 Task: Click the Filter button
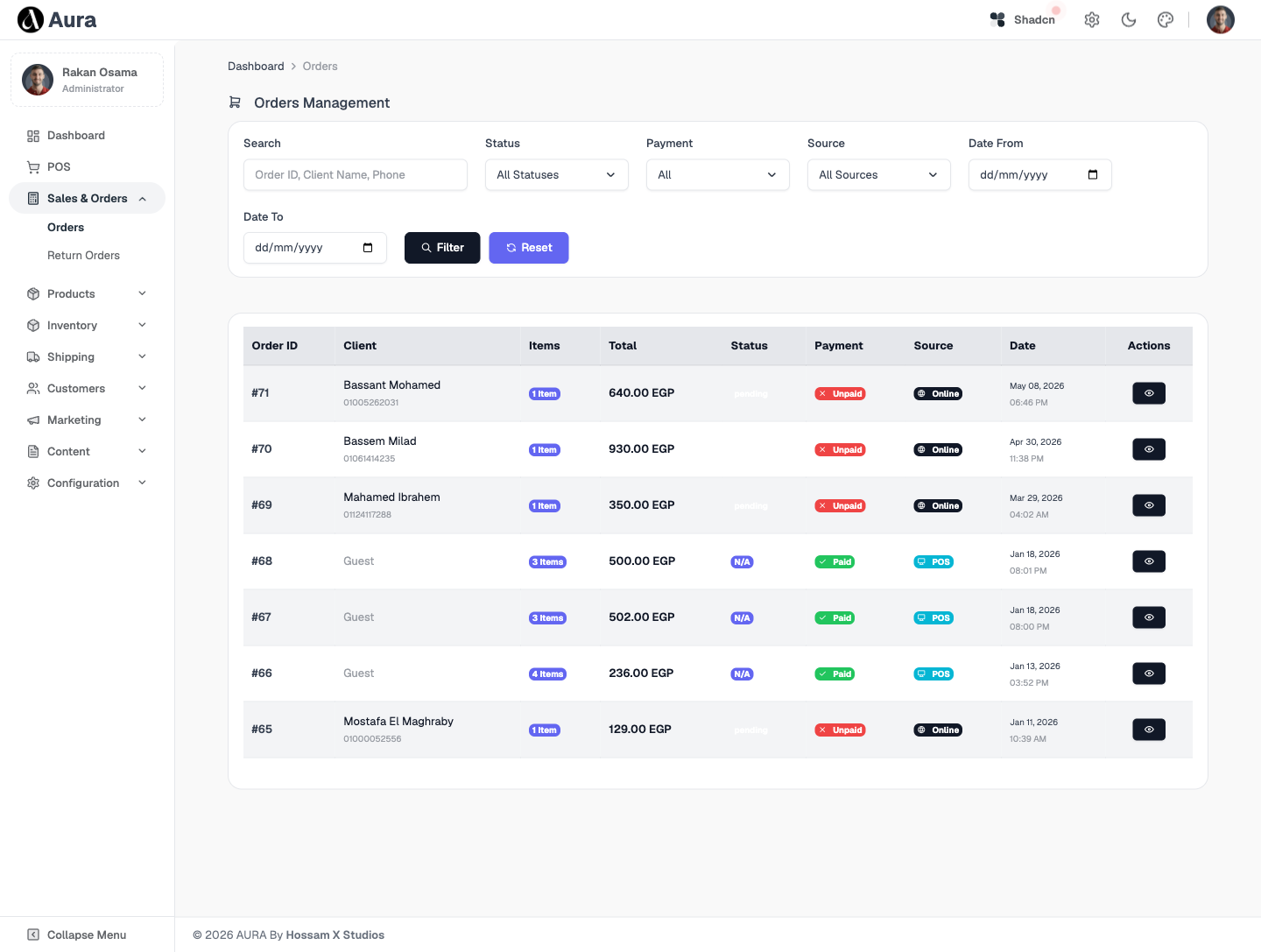pos(442,248)
